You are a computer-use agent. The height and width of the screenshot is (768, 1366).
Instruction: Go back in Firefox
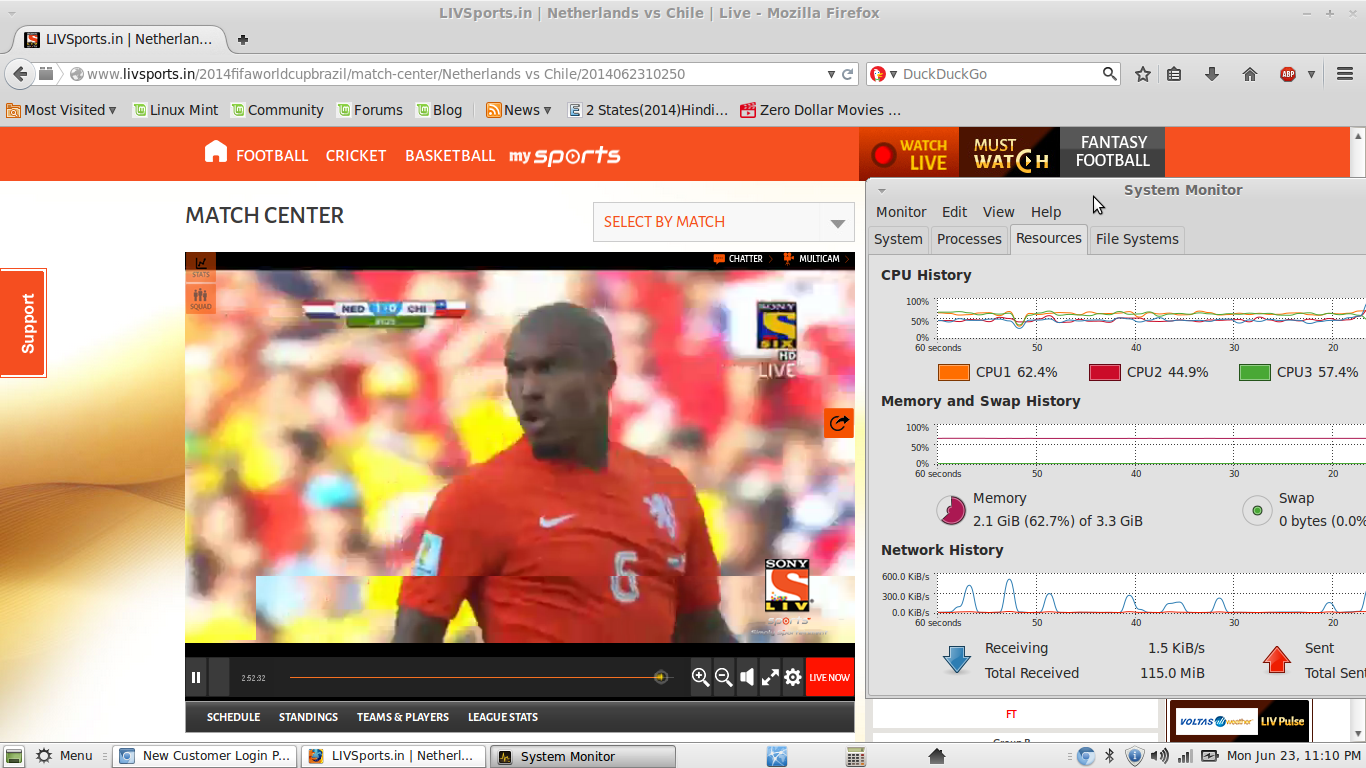tap(20, 74)
